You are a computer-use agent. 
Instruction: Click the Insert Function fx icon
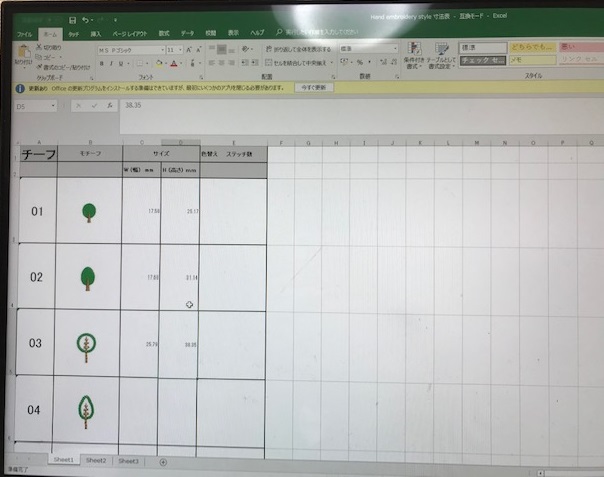pyautogui.click(x=110, y=105)
